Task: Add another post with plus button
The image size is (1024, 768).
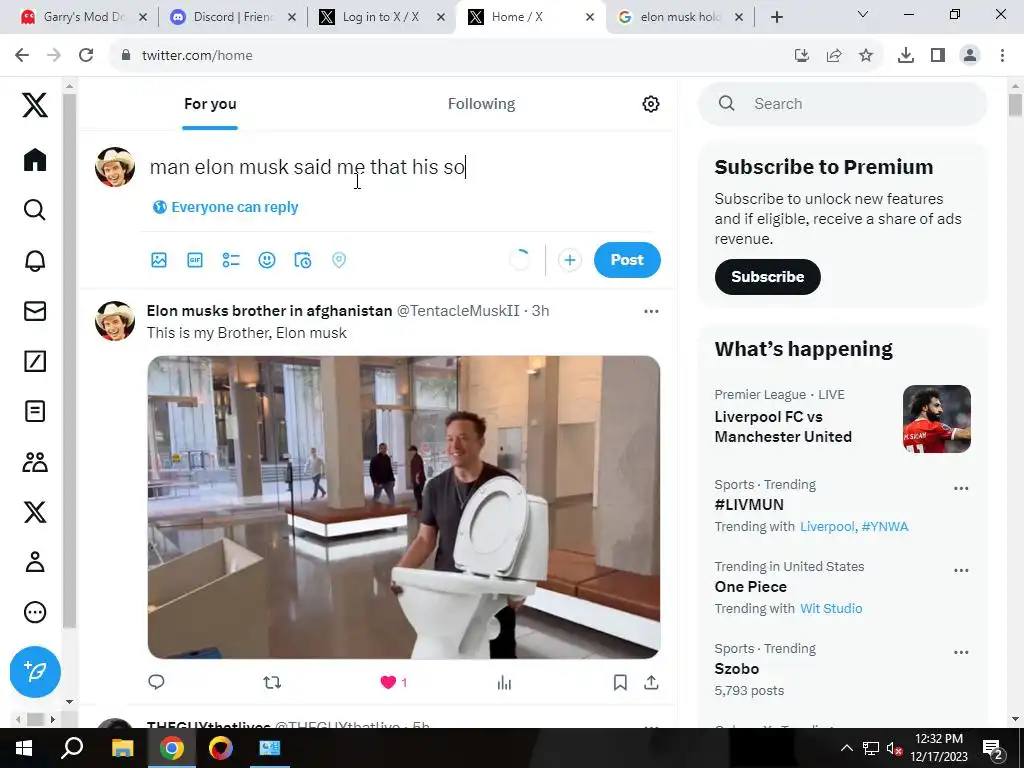Action: [x=569, y=260]
